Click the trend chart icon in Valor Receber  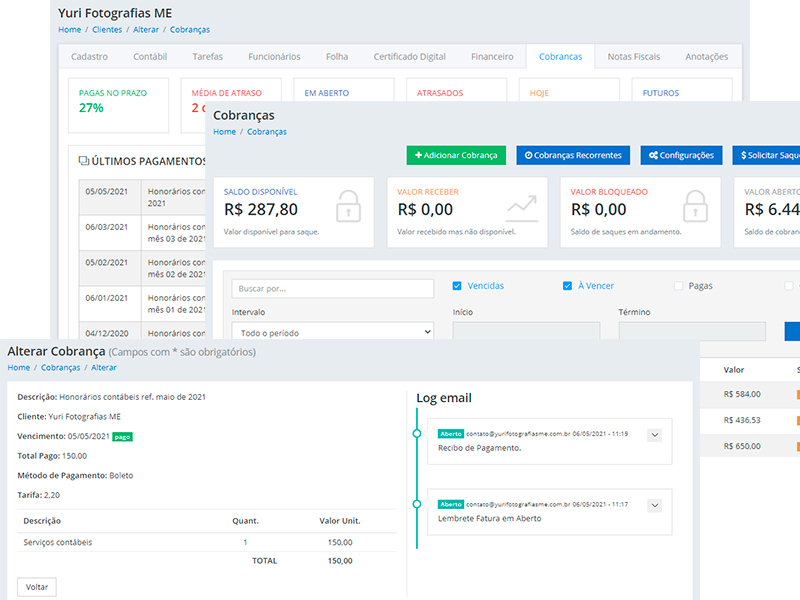click(x=521, y=207)
